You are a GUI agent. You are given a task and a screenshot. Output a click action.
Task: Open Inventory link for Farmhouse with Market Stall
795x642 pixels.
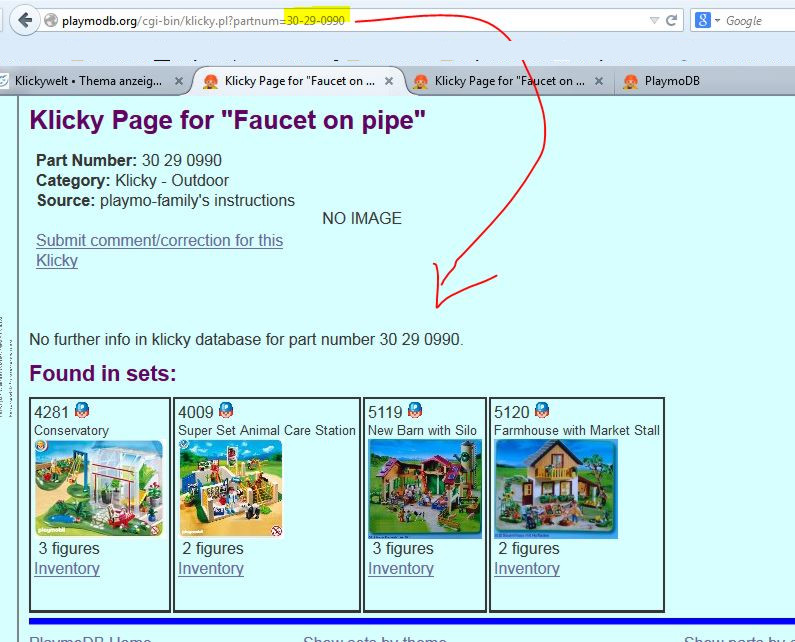(526, 568)
